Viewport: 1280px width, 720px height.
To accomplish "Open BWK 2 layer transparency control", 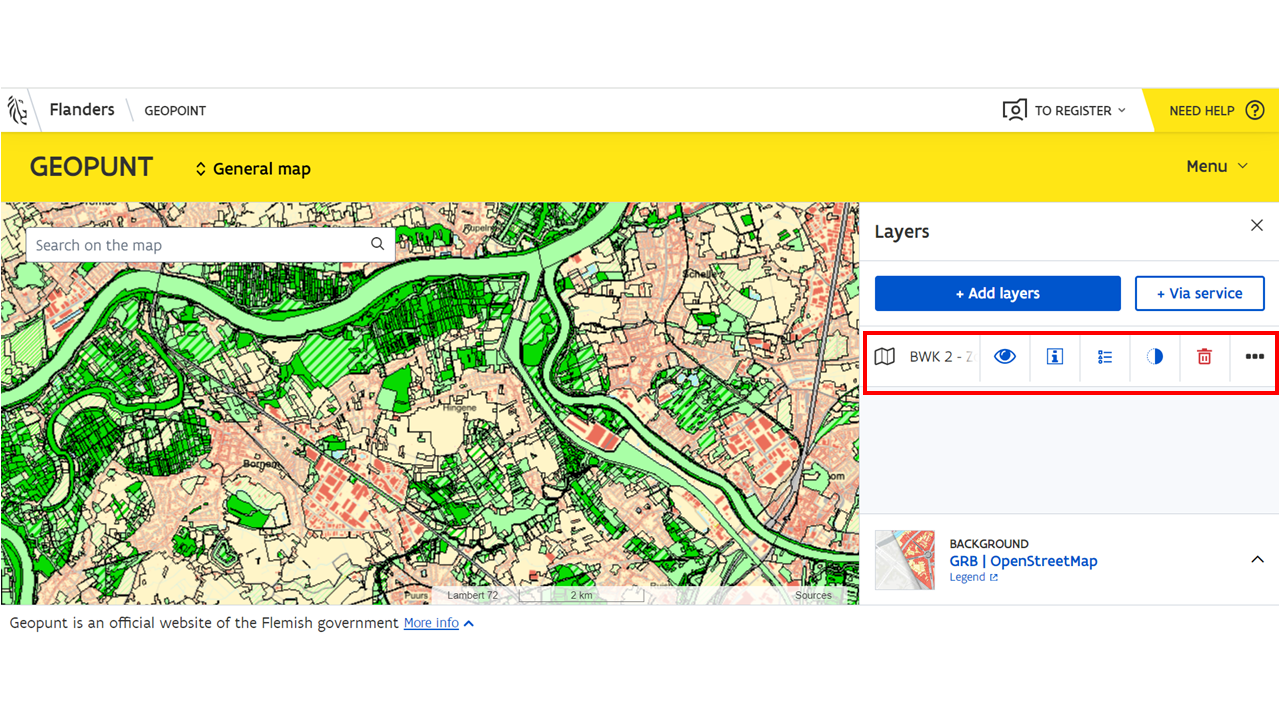I will (x=1155, y=357).
